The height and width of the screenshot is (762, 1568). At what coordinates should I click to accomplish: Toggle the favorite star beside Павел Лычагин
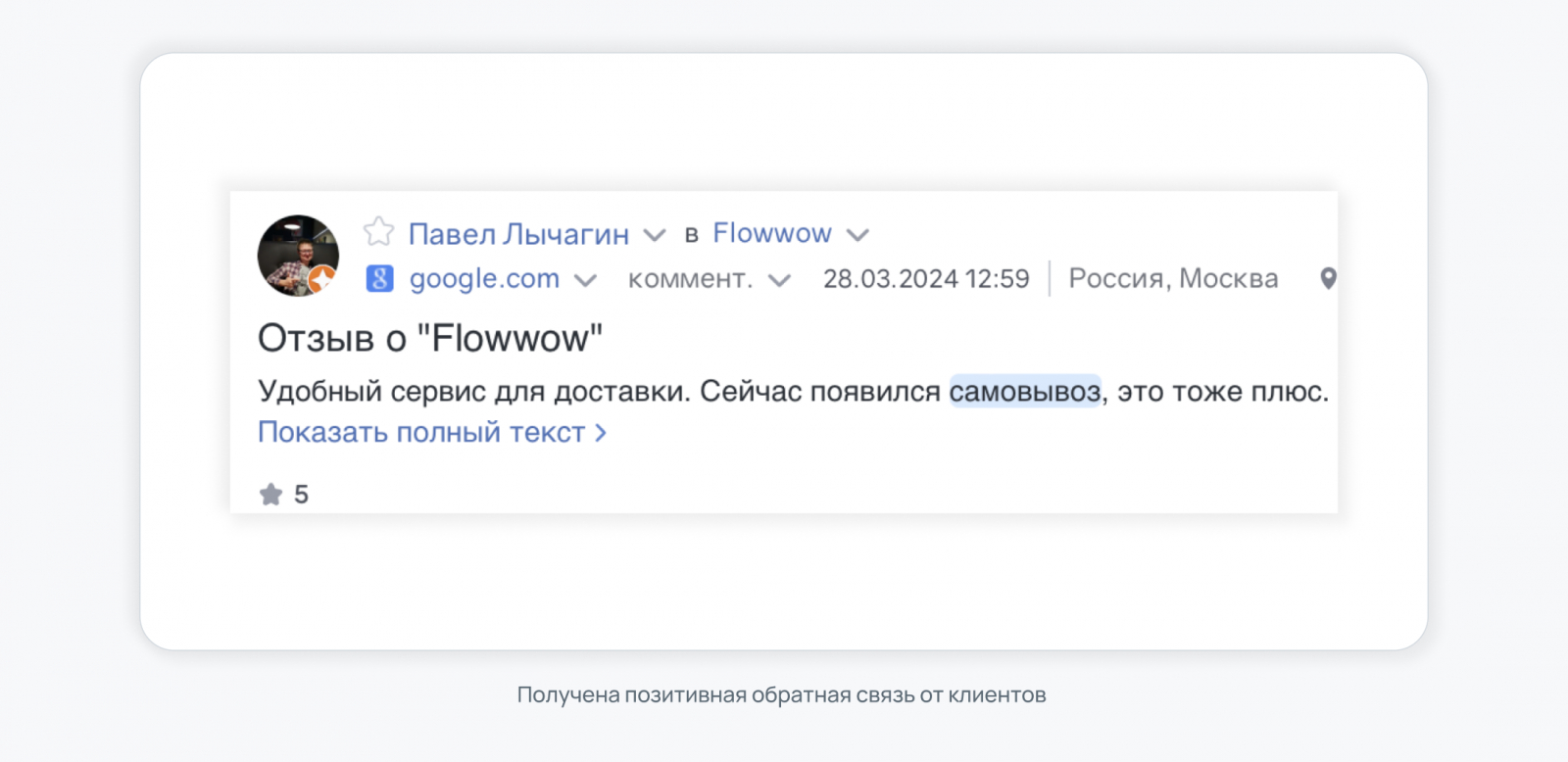[378, 232]
